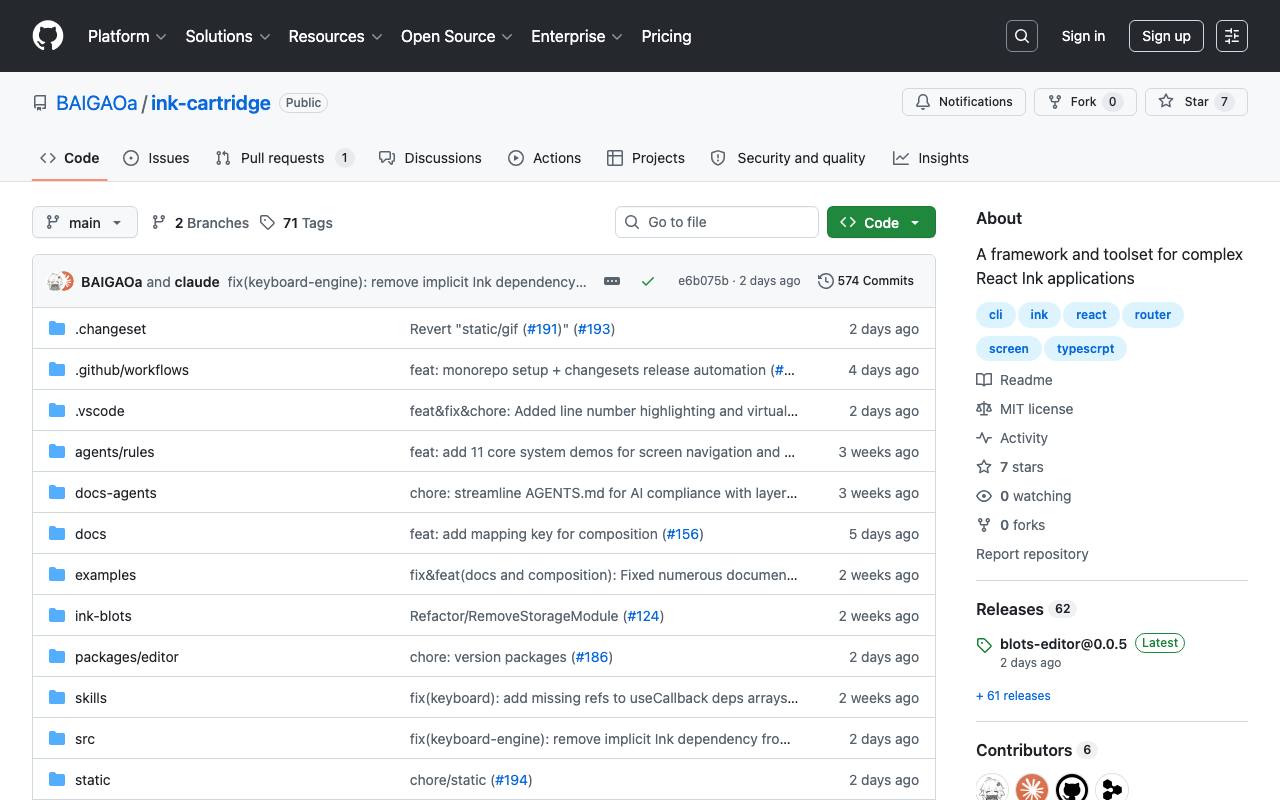
Task: Click the react topic tag
Action: 1091,315
